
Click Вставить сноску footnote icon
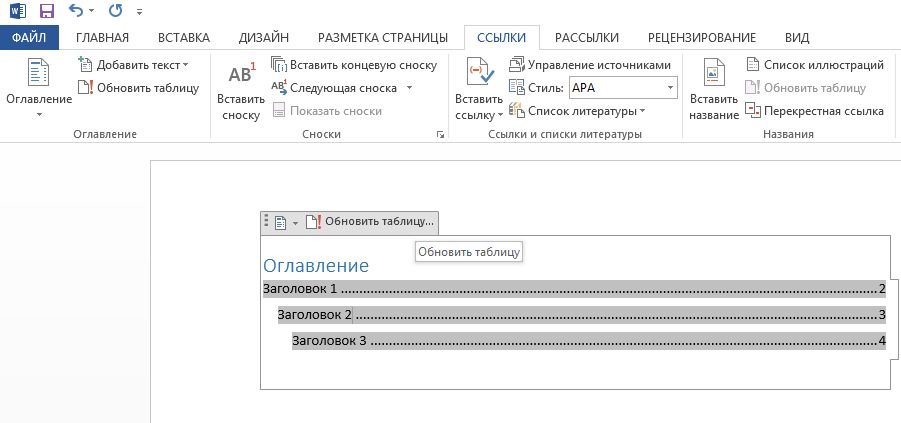[x=241, y=89]
